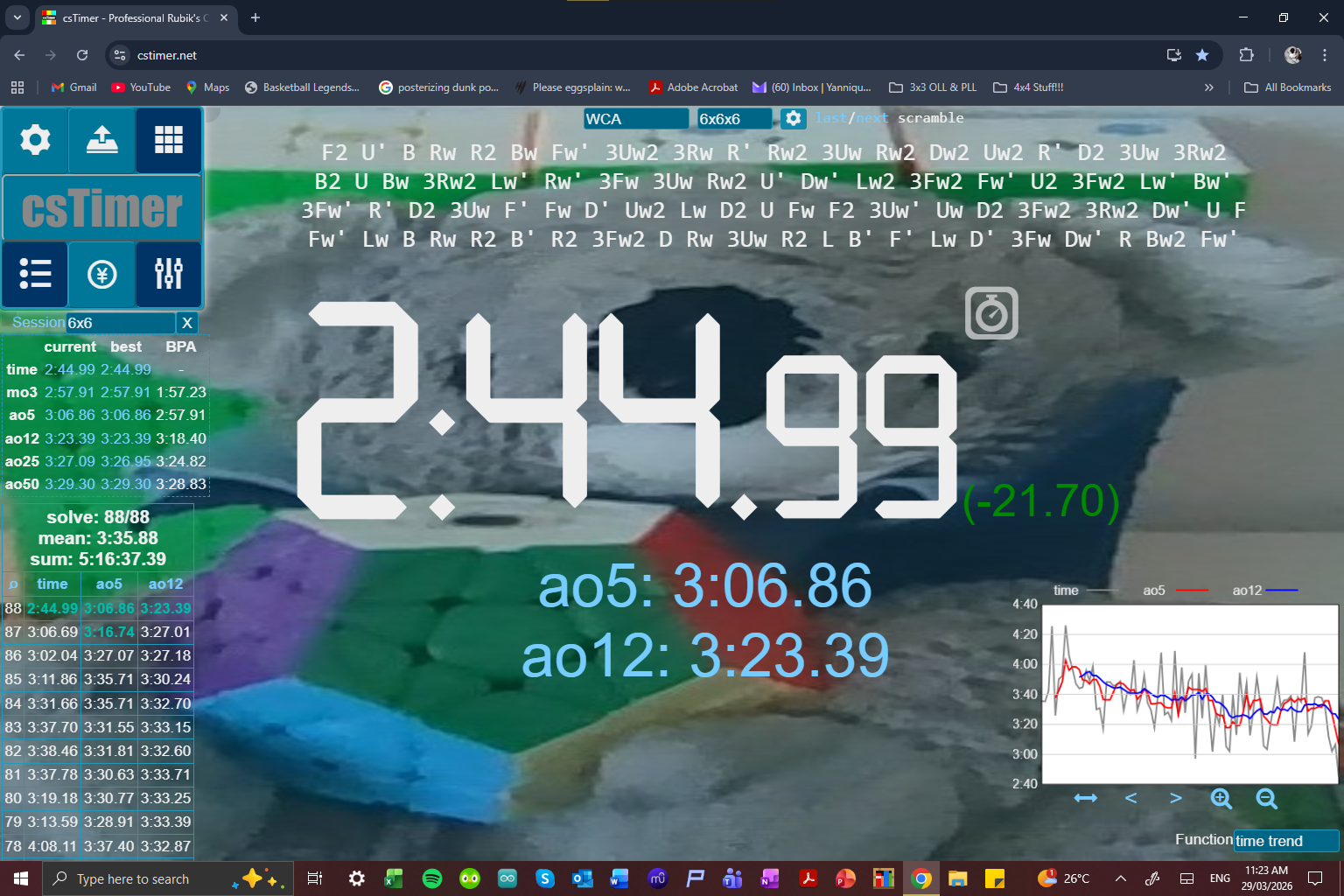Open the scramble grid icon

[169, 140]
